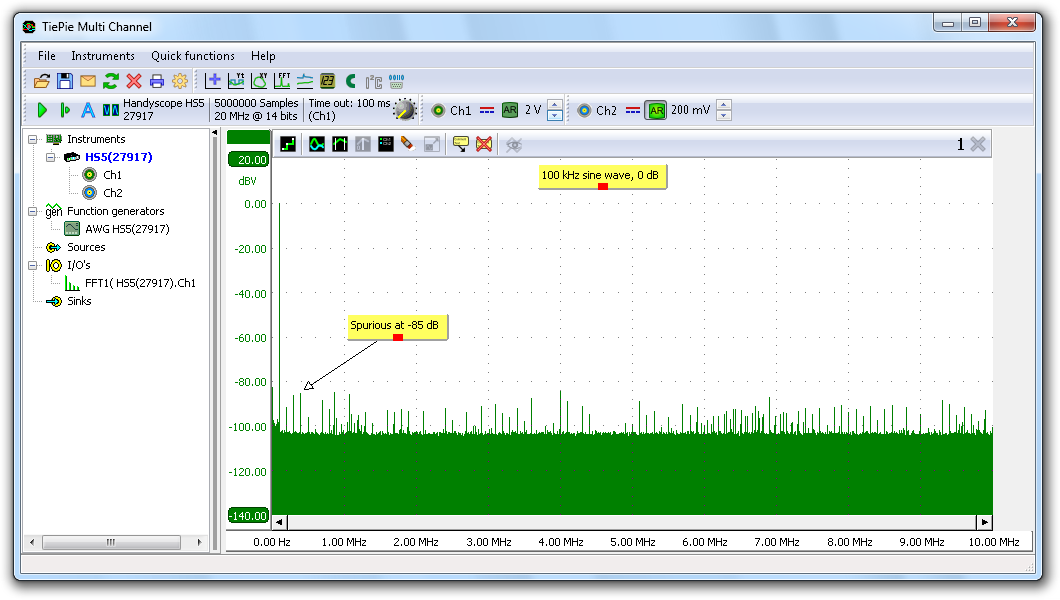Click the red X delete icon
This screenshot has width=1060, height=600.
click(134, 81)
